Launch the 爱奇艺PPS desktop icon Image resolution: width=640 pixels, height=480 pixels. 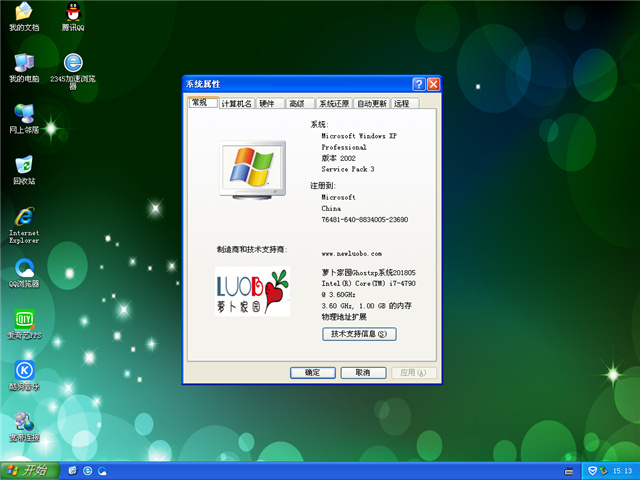coord(24,324)
